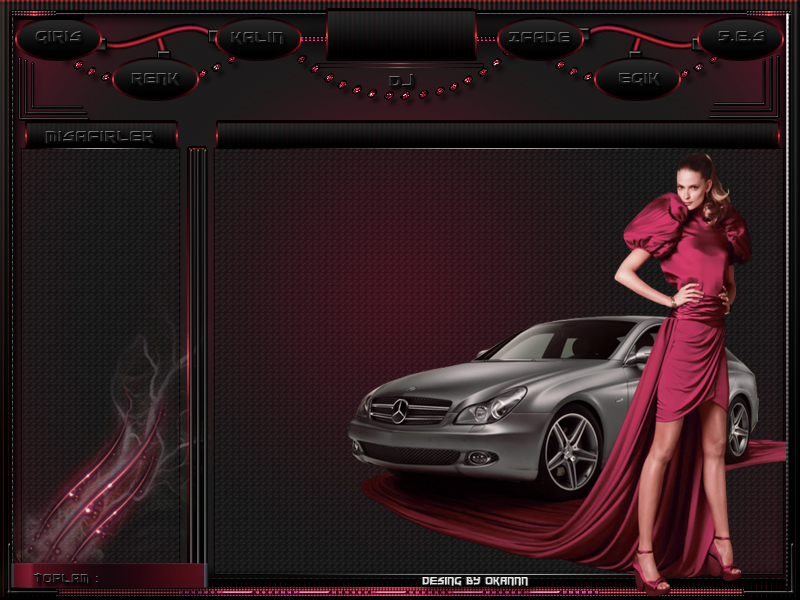This screenshot has width=800, height=600.
Task: Open the RENK color button
Action: (x=155, y=79)
